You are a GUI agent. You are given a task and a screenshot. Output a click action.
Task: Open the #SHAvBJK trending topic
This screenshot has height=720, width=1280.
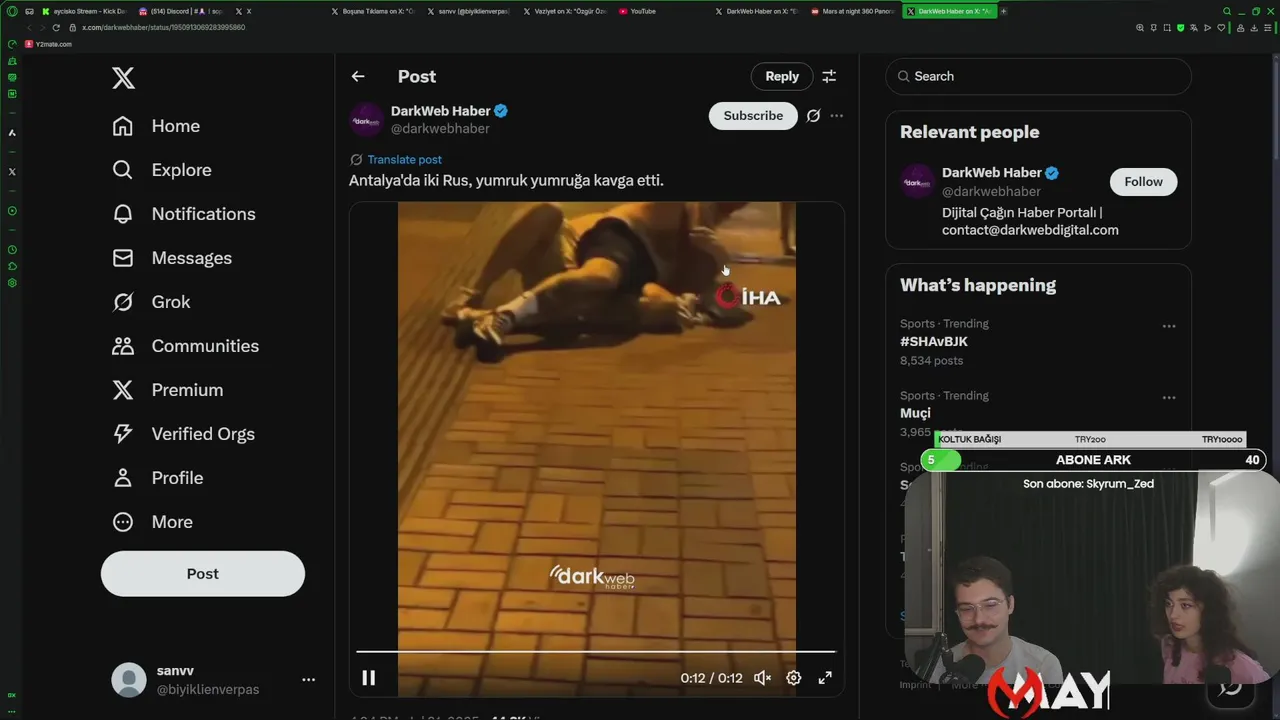click(x=934, y=342)
